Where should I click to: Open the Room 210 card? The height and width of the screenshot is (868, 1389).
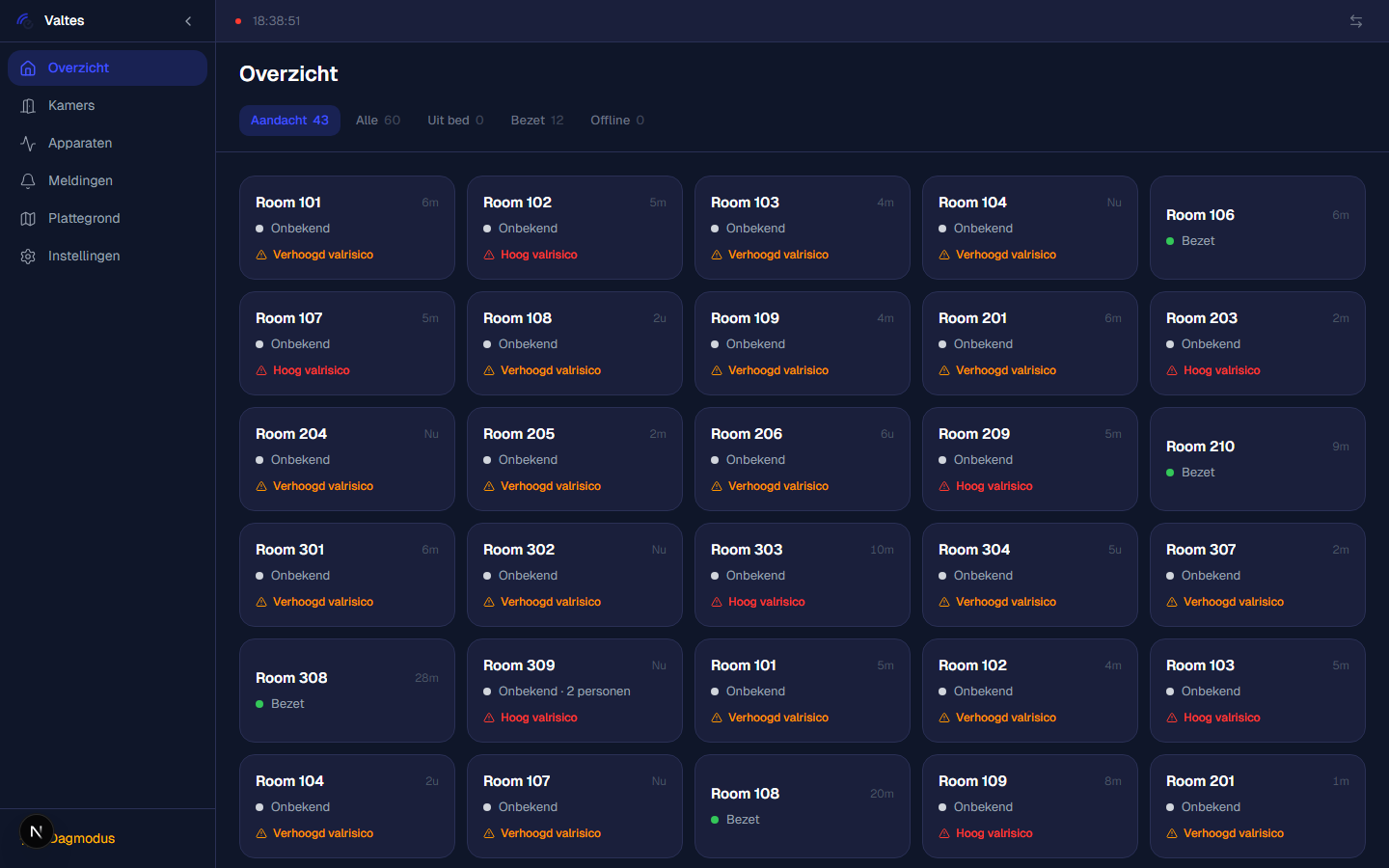click(1257, 459)
